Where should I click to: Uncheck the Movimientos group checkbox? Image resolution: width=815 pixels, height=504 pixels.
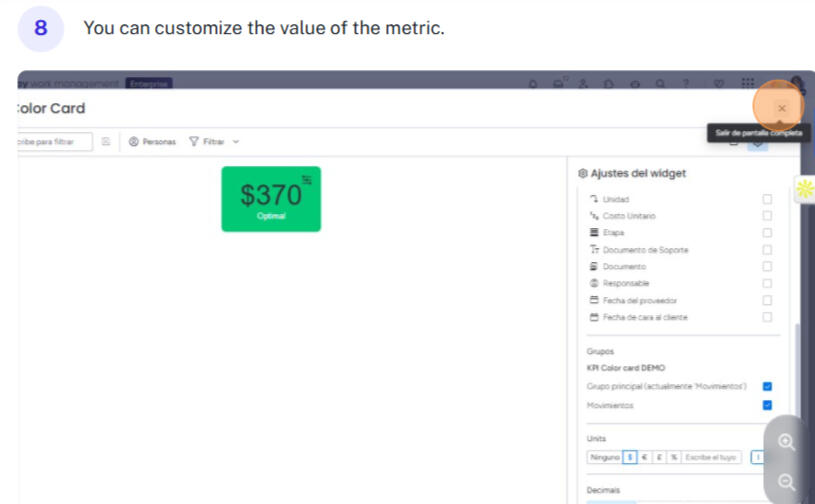click(767, 405)
